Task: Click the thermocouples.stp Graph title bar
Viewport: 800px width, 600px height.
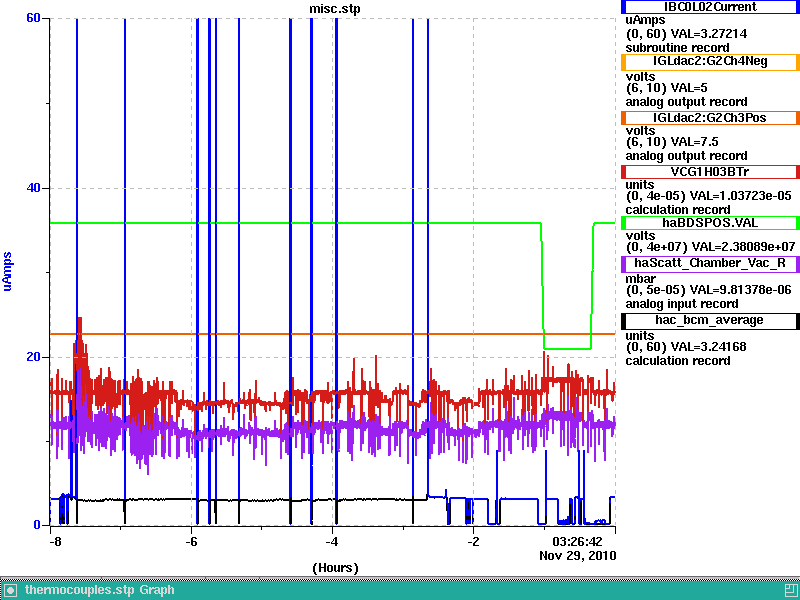Action: point(400,590)
